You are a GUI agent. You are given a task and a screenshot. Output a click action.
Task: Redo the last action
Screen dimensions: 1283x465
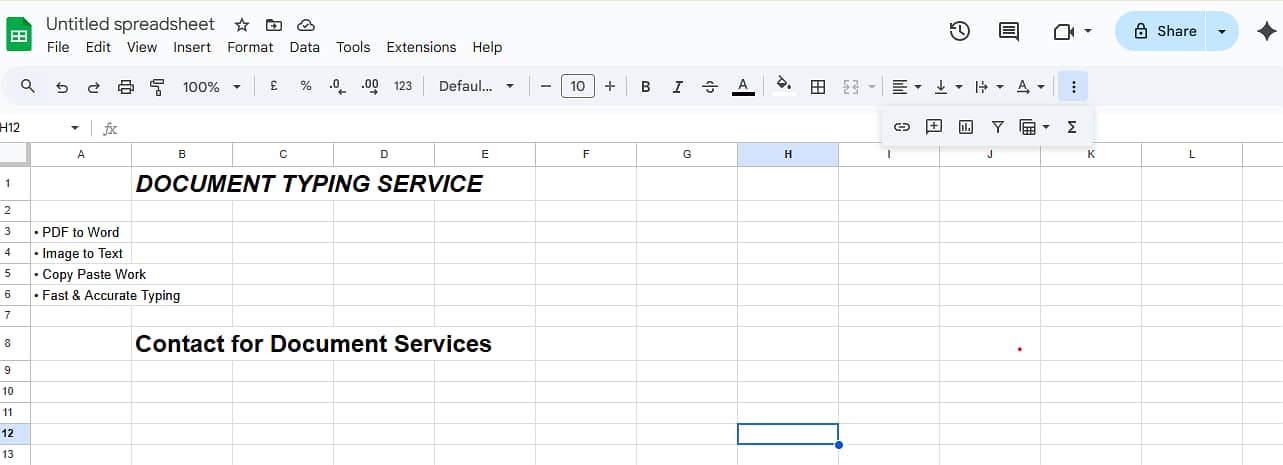94,87
